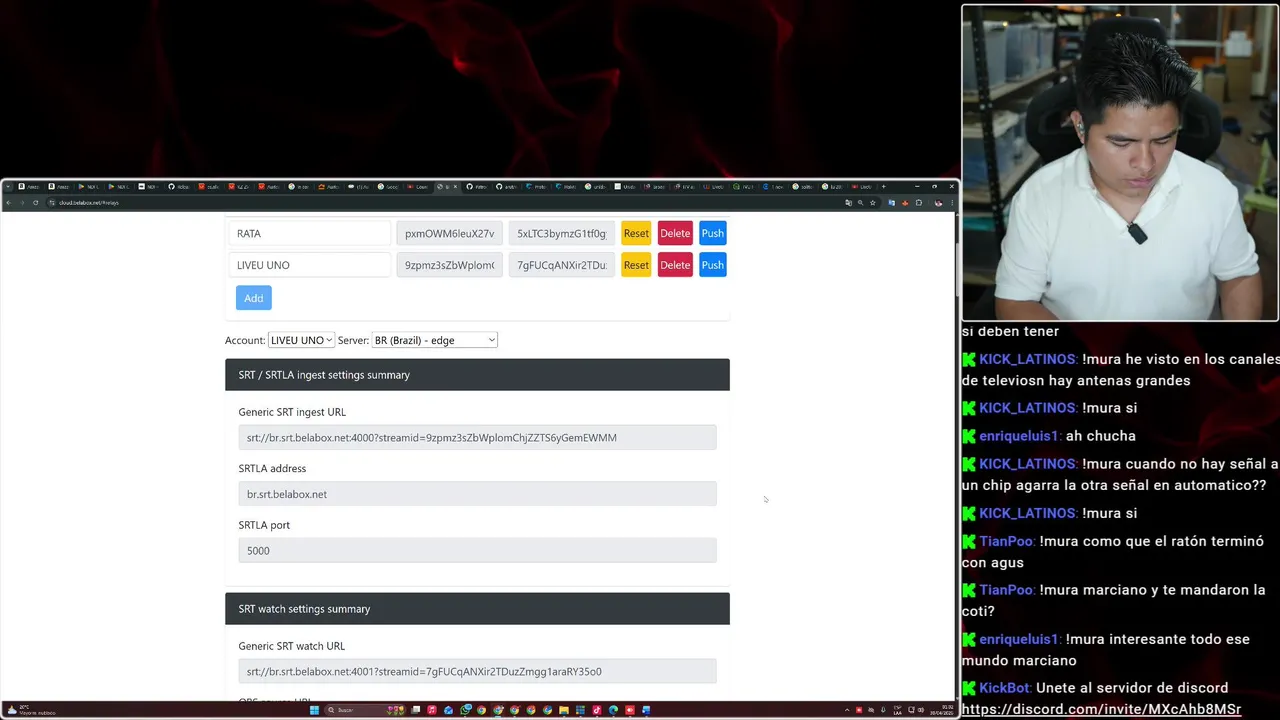Delete the RATA relay account

coord(675,233)
